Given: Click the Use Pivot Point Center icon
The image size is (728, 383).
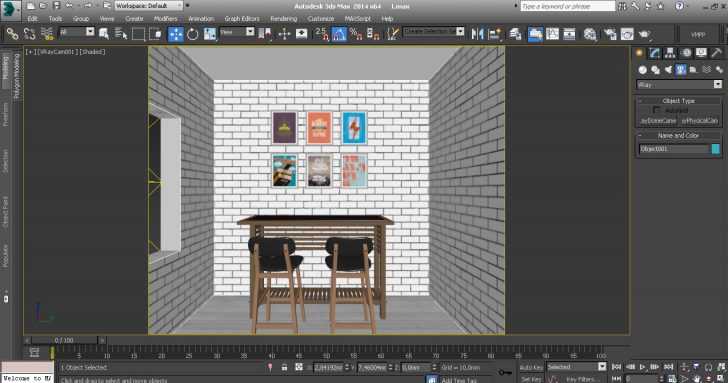Looking at the screenshot, I should tap(265, 33).
